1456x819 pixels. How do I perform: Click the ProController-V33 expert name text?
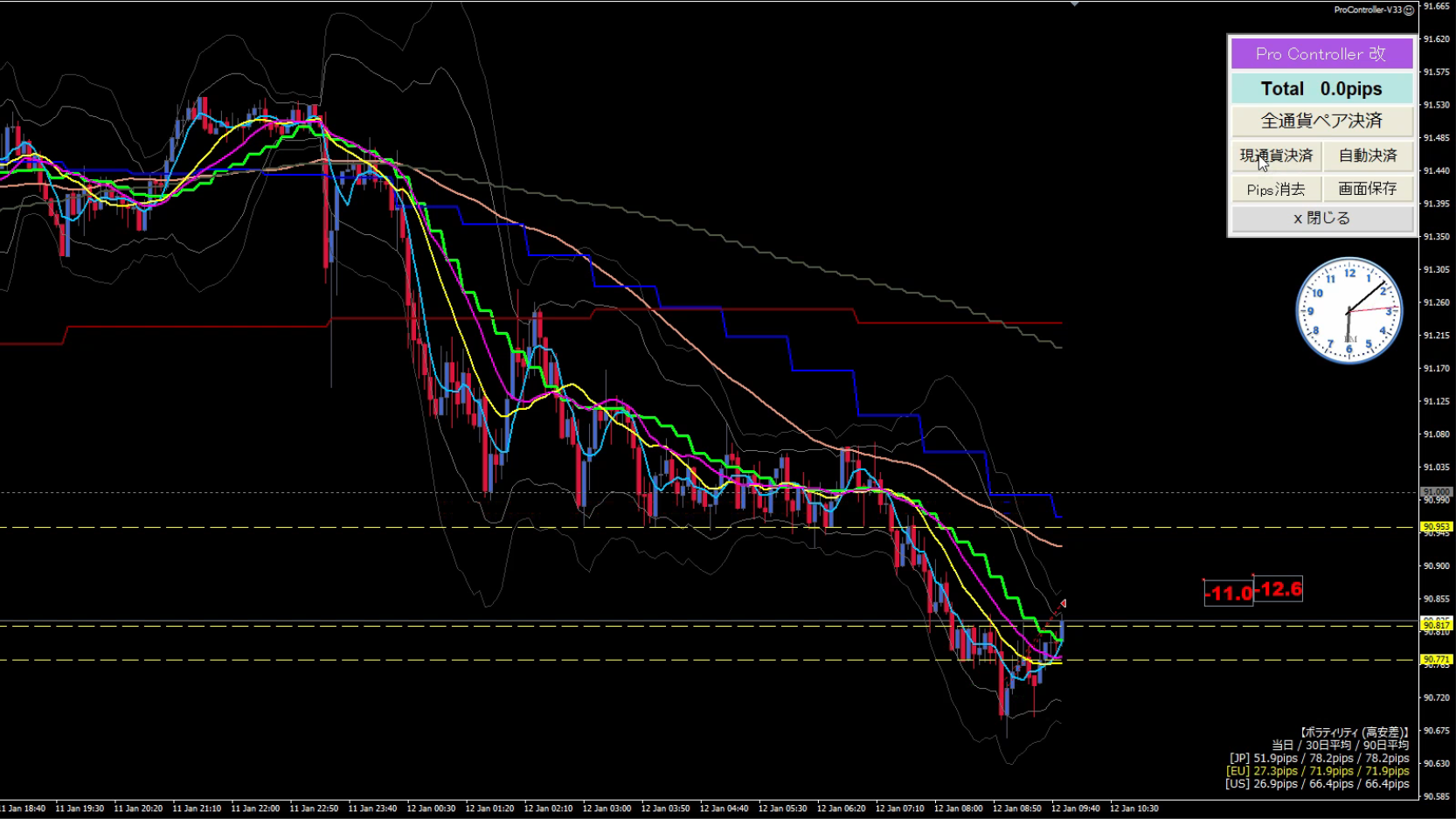[x=1368, y=10]
